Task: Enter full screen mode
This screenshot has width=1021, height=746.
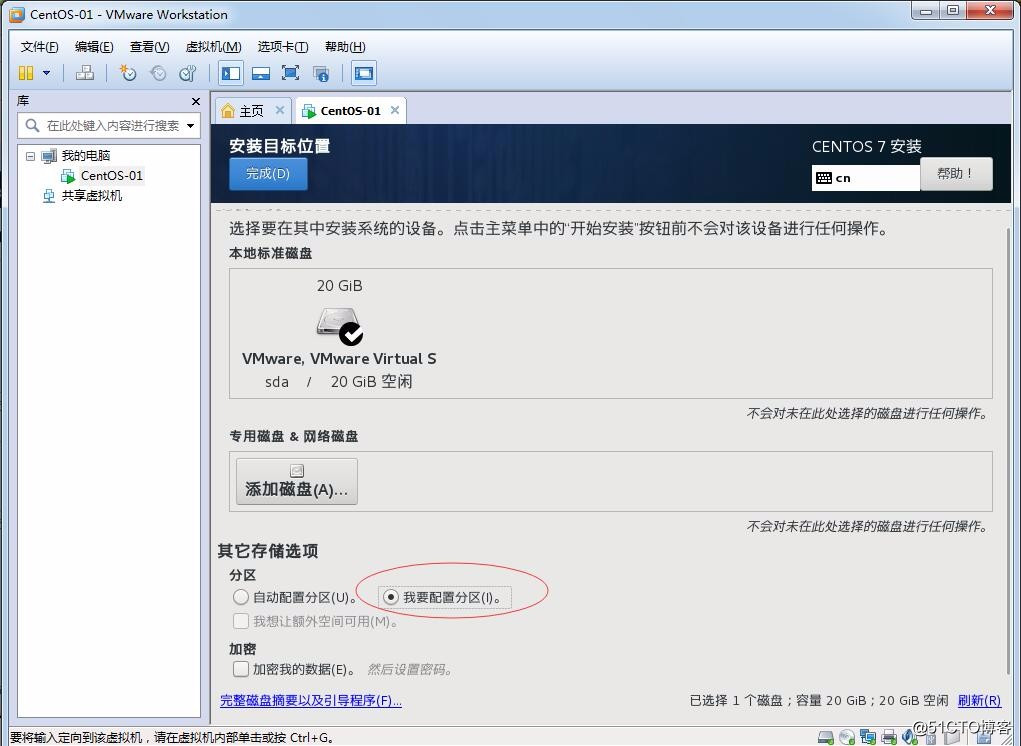Action: 290,73
